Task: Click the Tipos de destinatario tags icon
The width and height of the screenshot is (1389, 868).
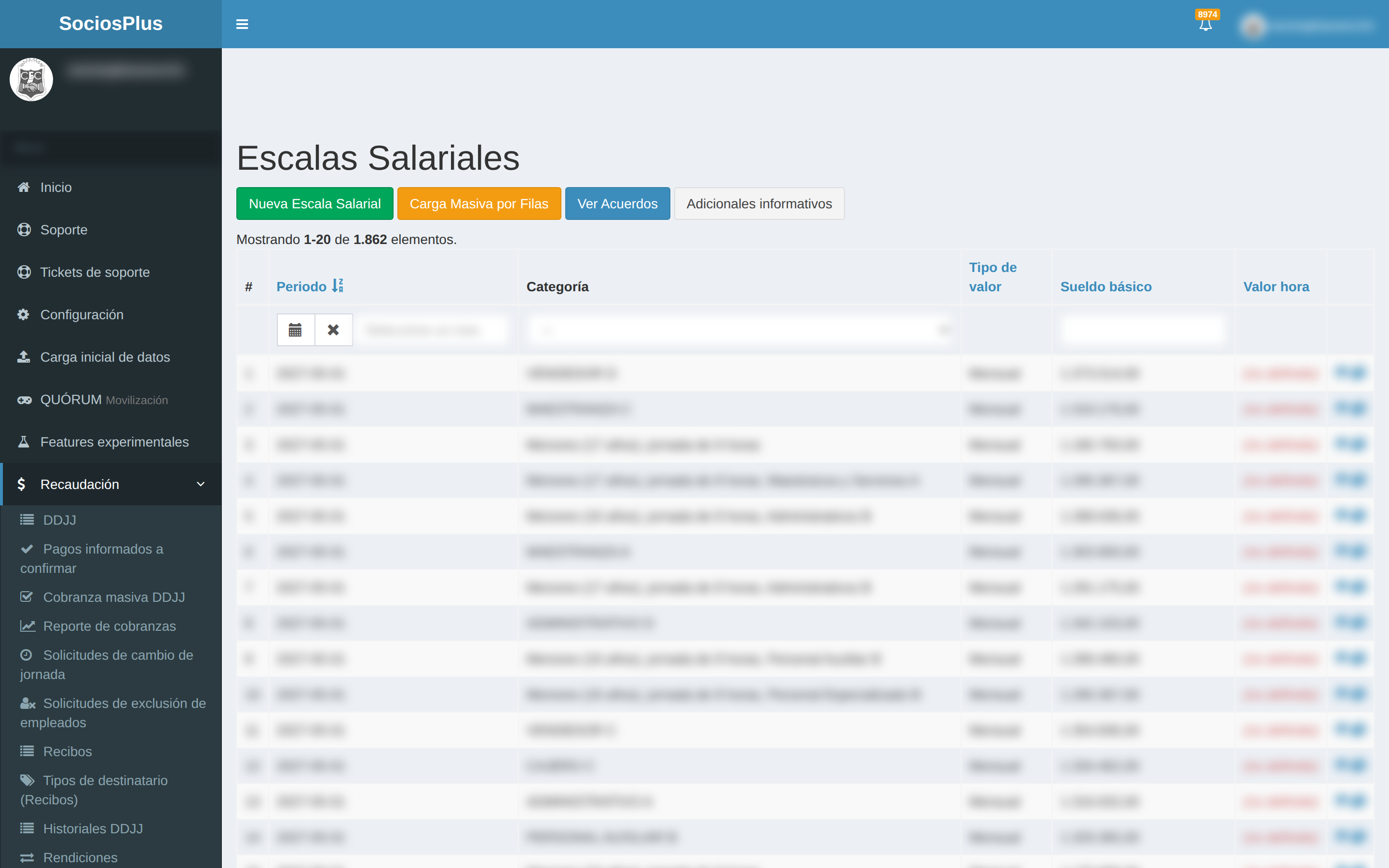Action: tap(27, 780)
